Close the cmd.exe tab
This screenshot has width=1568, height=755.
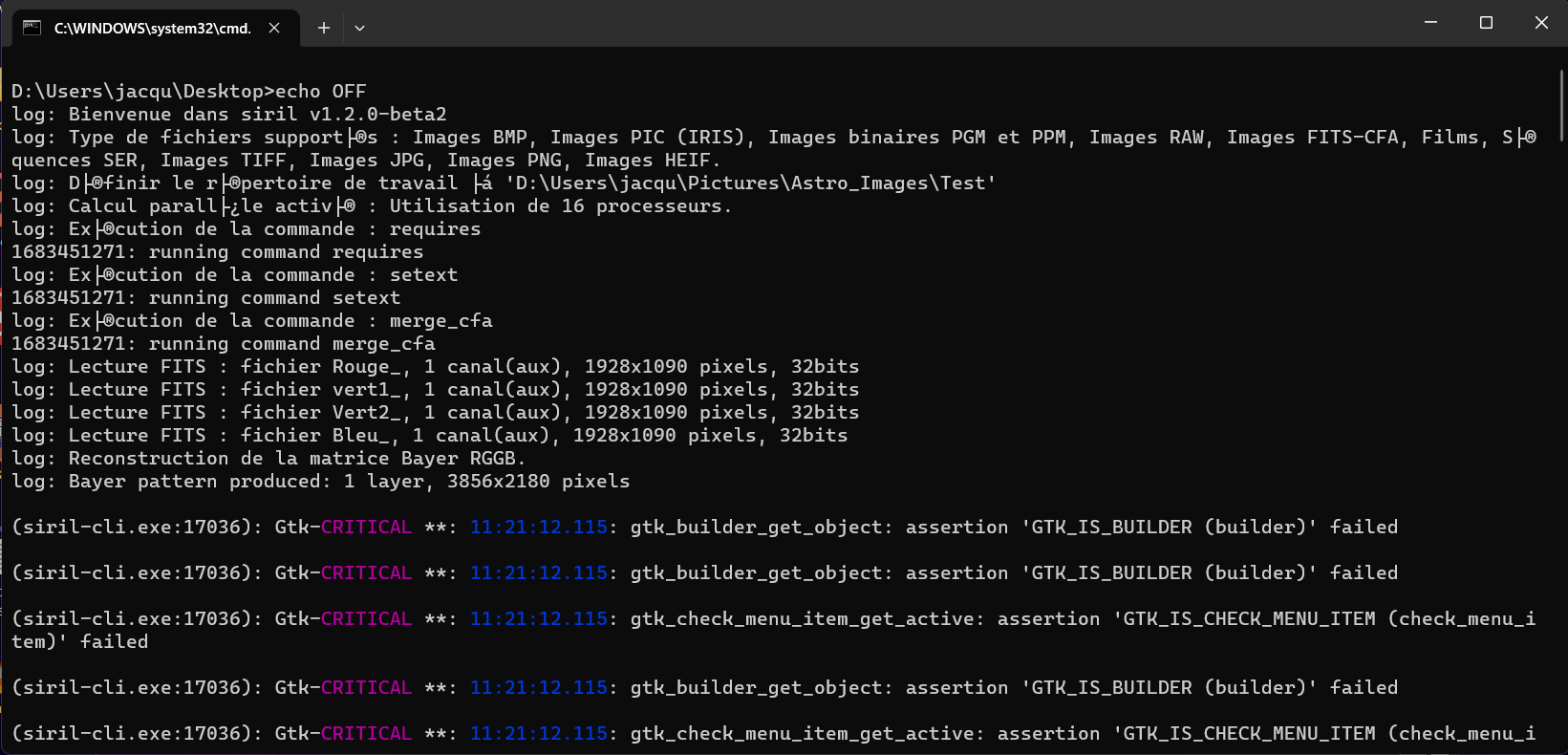point(274,28)
